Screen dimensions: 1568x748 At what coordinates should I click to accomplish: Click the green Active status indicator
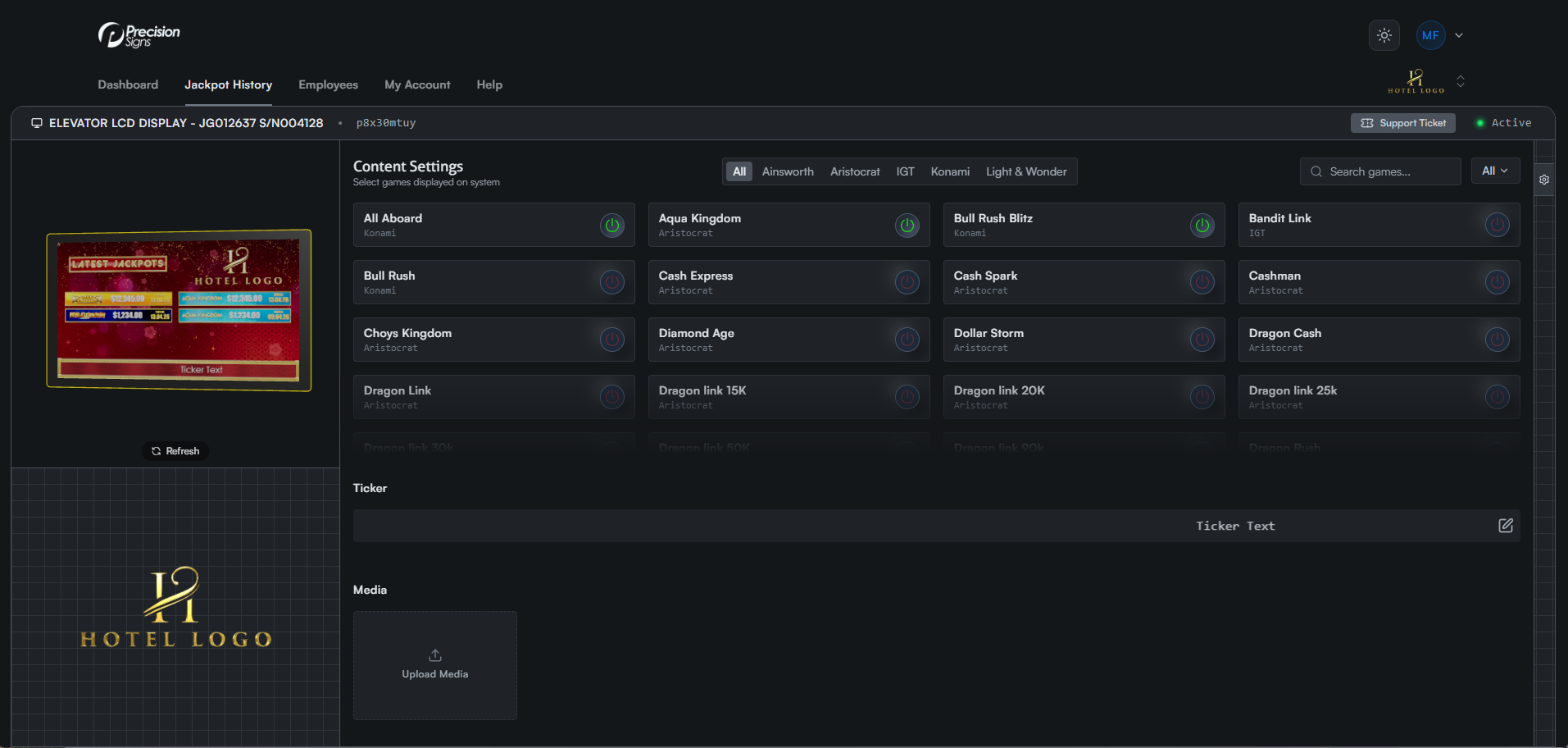tap(1480, 122)
